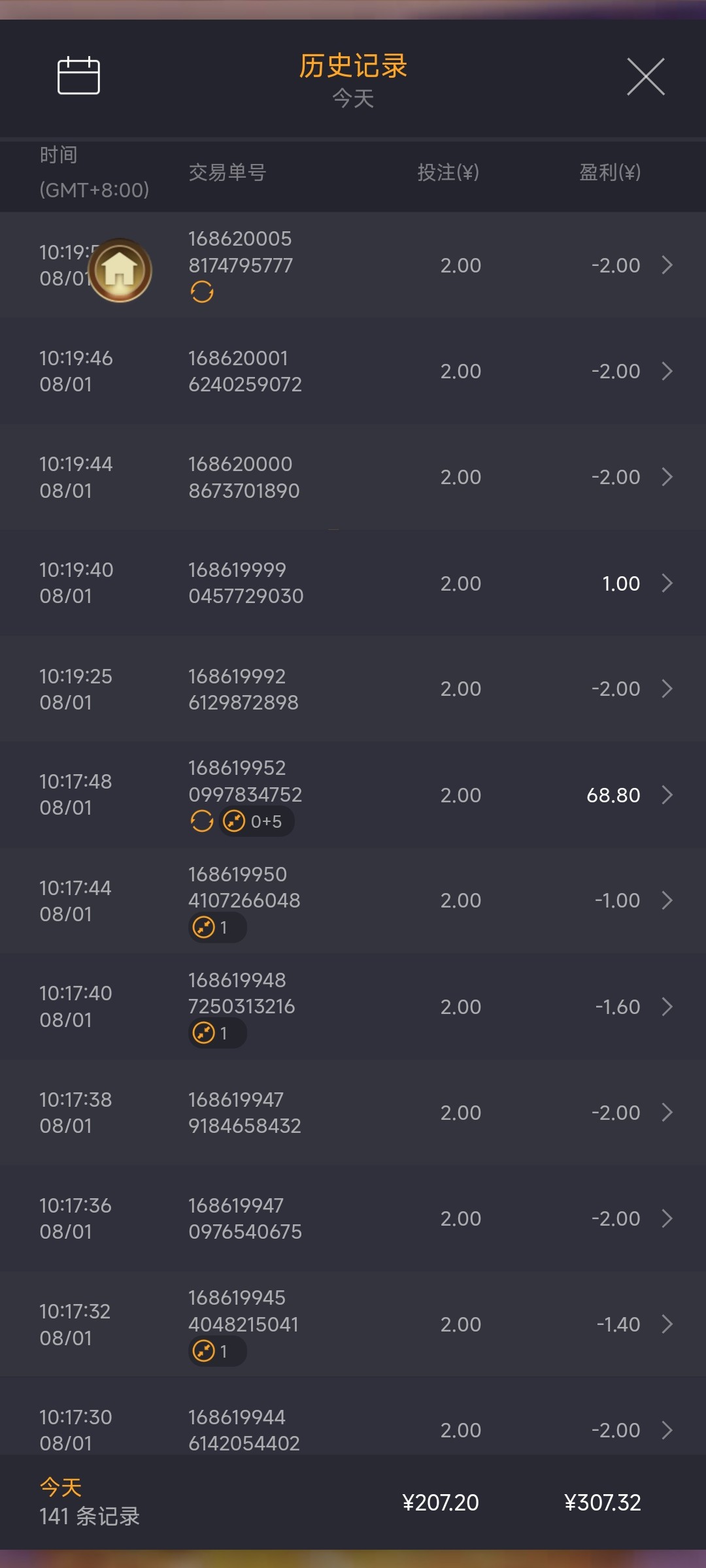Screen dimensions: 706x1568
Task: Click the 交易单号 column header
Action: click(x=227, y=172)
